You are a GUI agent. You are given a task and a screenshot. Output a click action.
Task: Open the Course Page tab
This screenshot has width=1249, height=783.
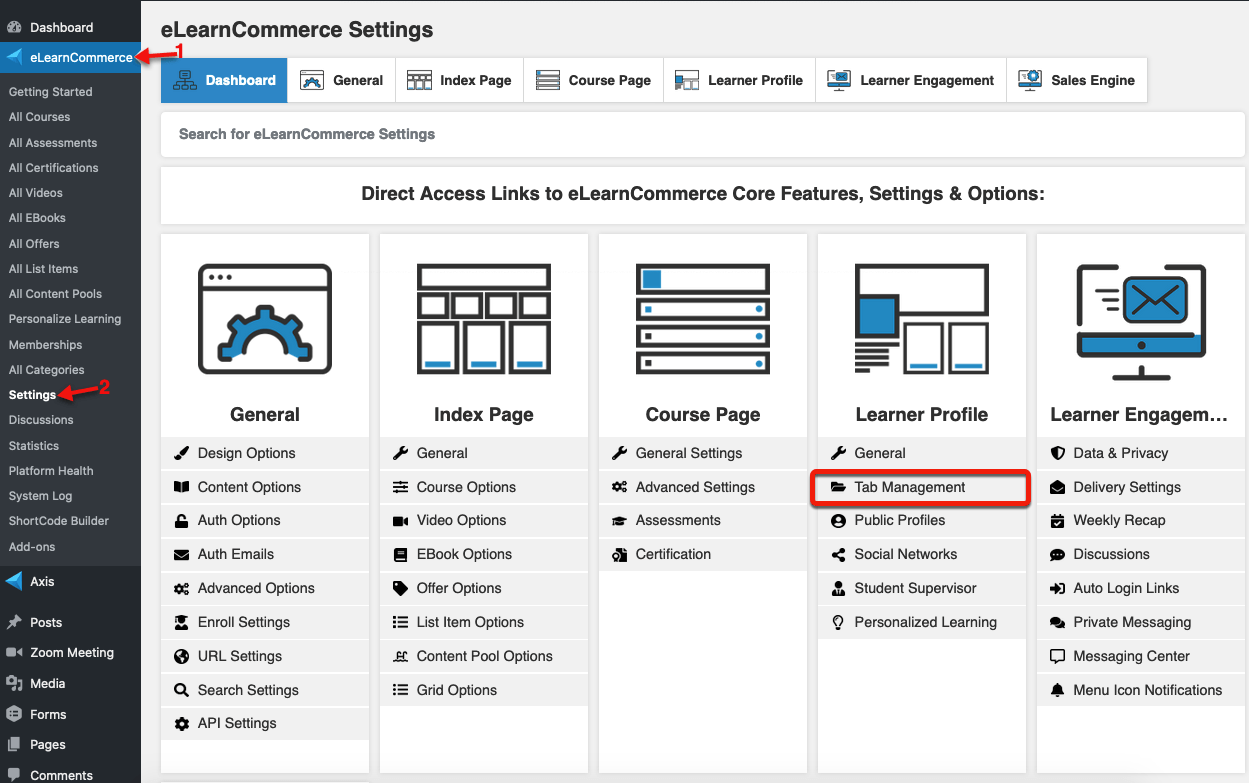point(594,80)
